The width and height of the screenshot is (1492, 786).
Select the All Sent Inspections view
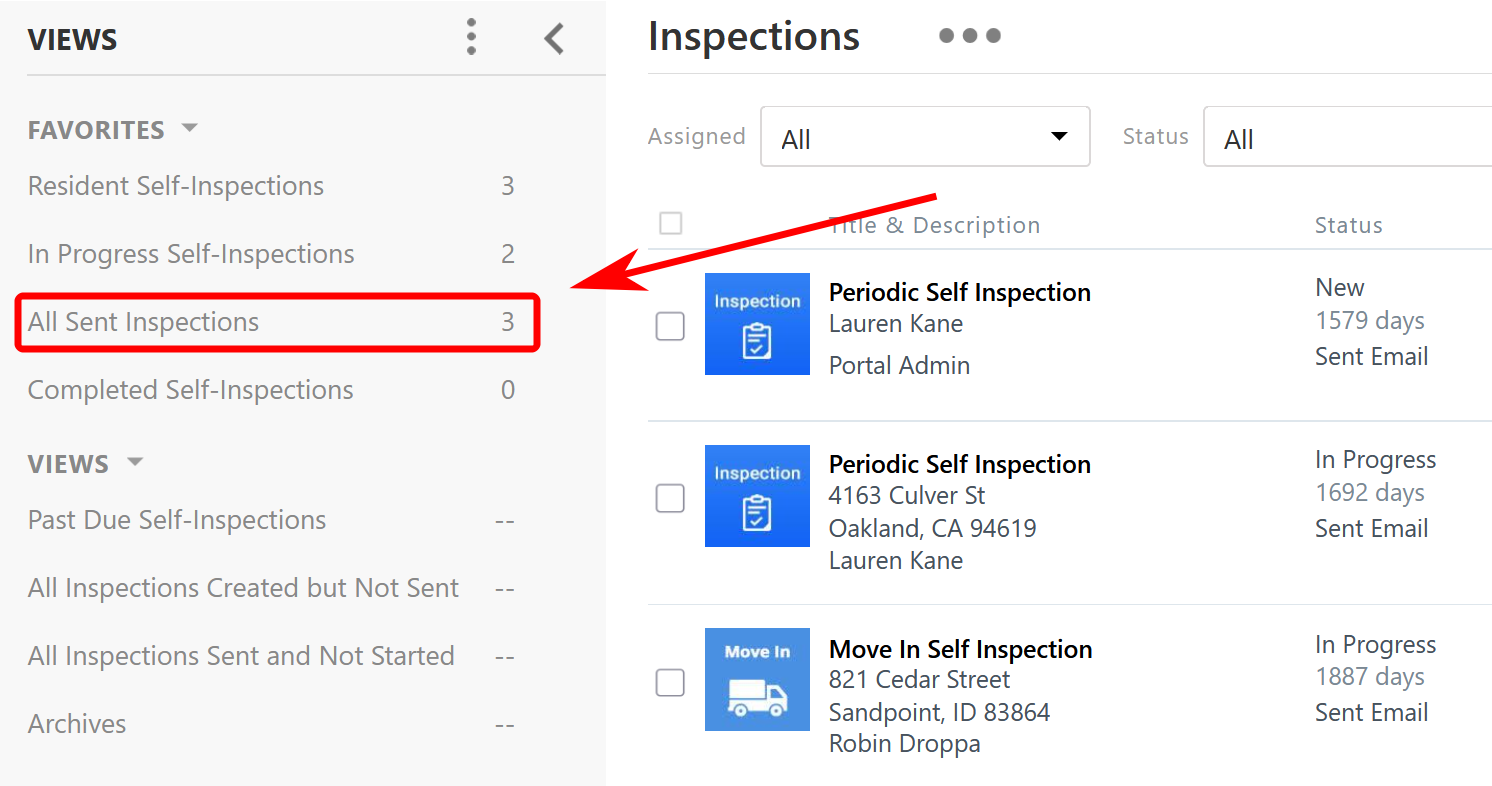[143, 322]
